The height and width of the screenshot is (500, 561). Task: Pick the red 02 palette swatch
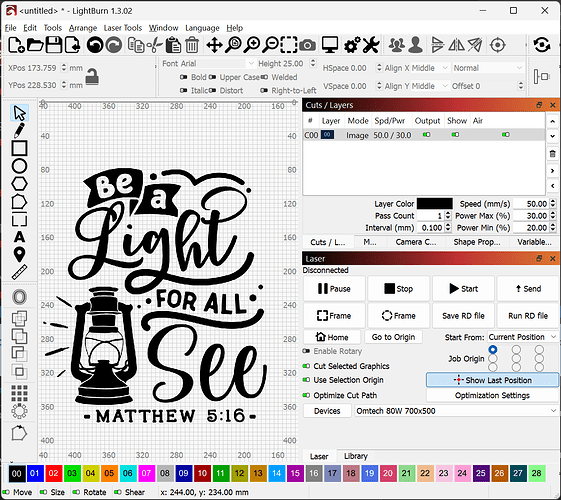pos(53,473)
